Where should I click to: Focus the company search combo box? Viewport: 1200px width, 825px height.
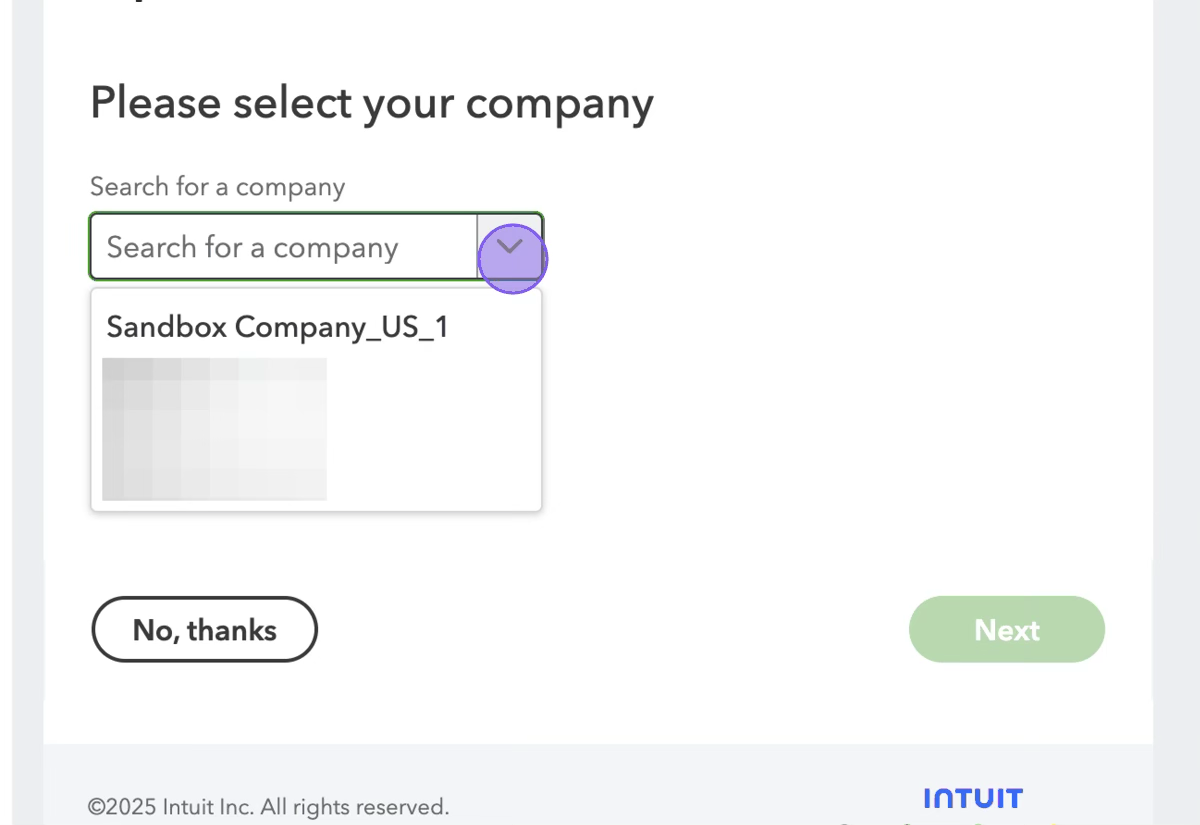(283, 247)
